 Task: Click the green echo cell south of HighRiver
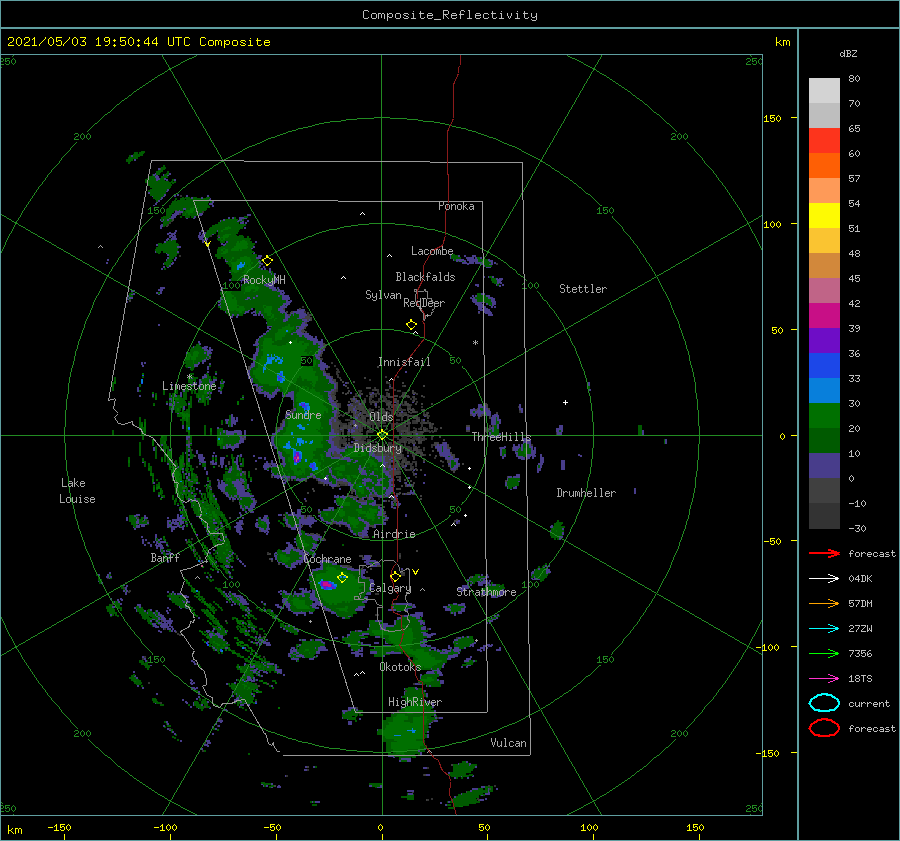405,732
